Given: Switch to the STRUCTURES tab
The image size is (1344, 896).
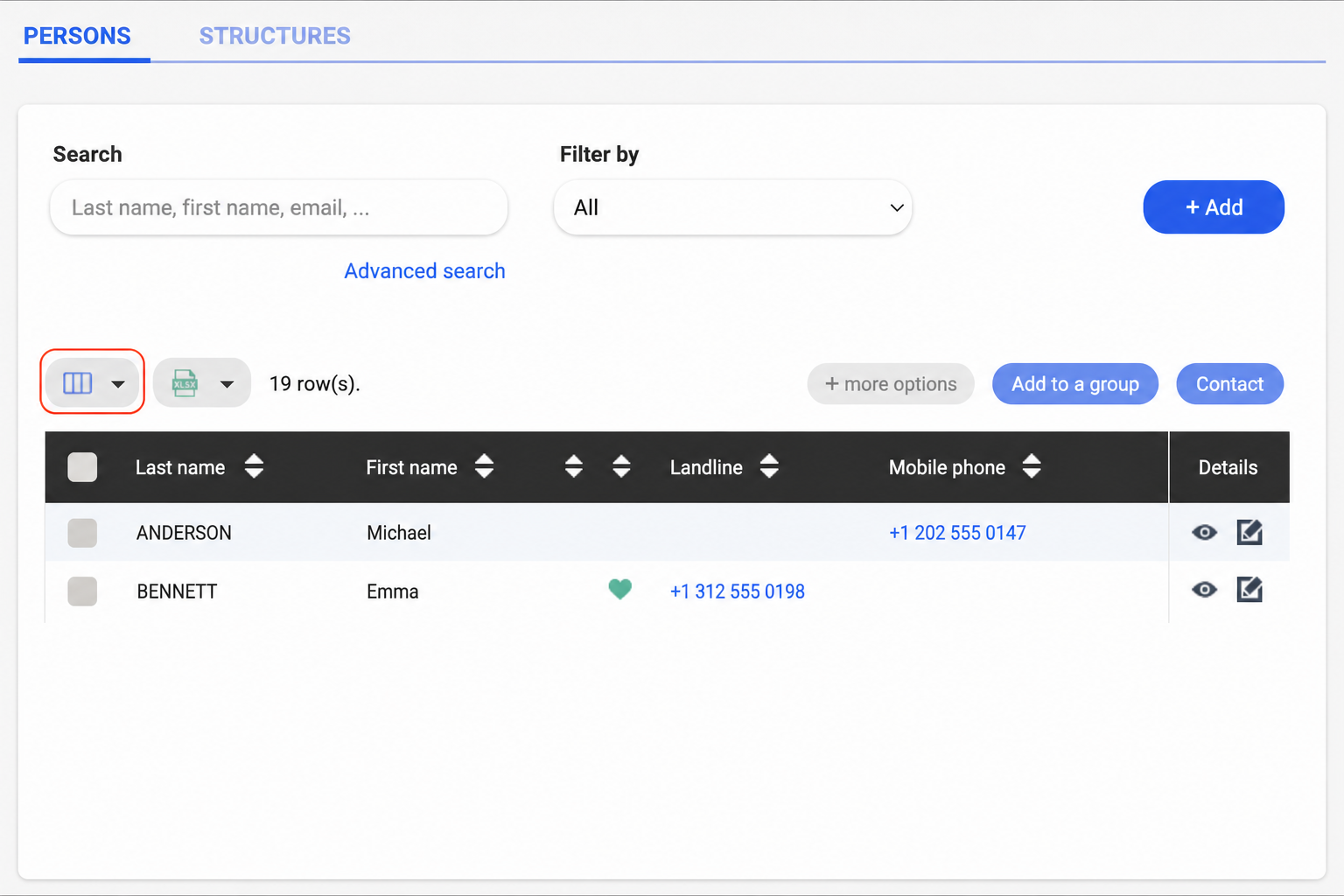Looking at the screenshot, I should (x=275, y=36).
